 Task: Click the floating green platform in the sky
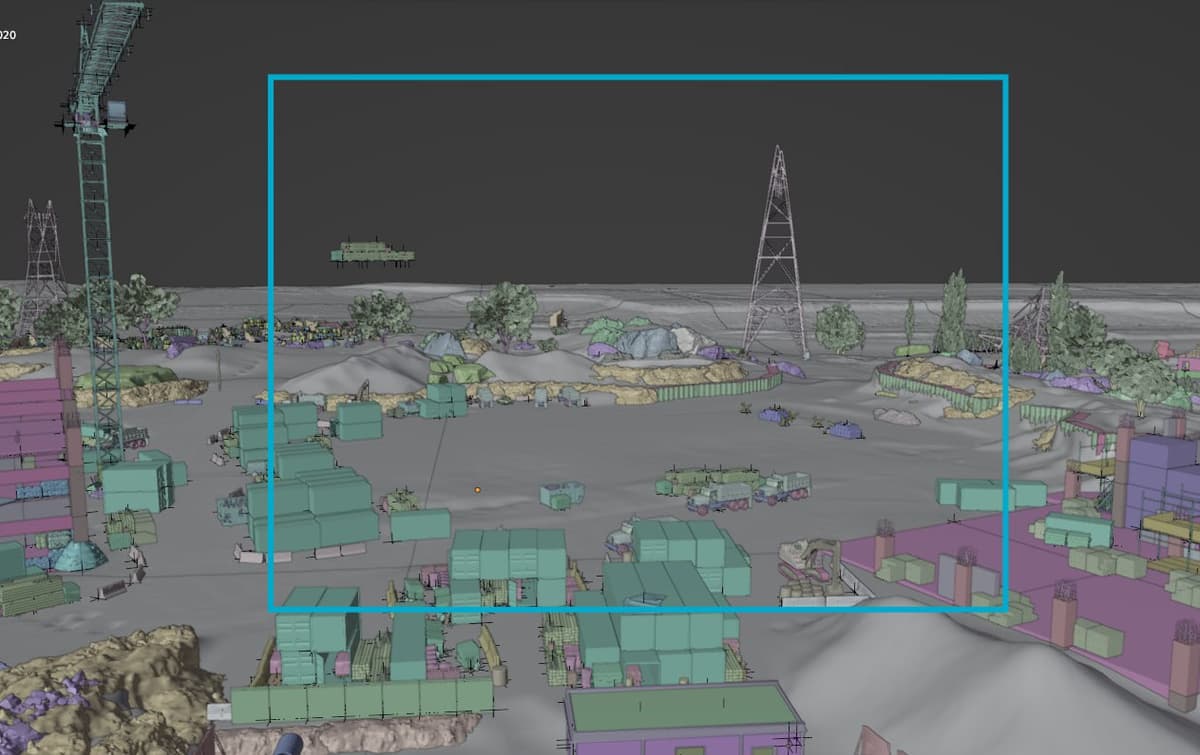(372, 253)
